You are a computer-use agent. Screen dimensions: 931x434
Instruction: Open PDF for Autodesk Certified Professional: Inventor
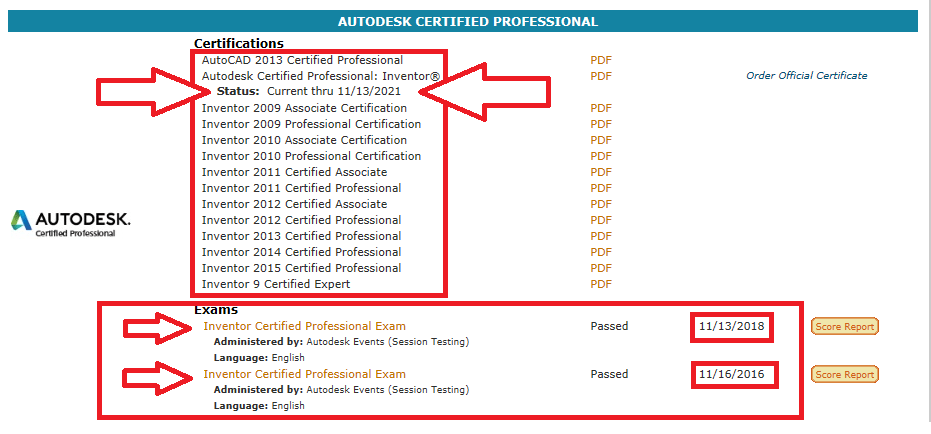click(x=601, y=76)
